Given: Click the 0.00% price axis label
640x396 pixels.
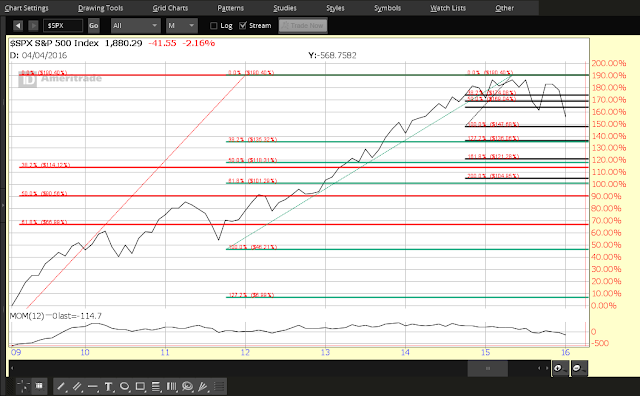Looking at the screenshot, I should (x=604, y=305).
